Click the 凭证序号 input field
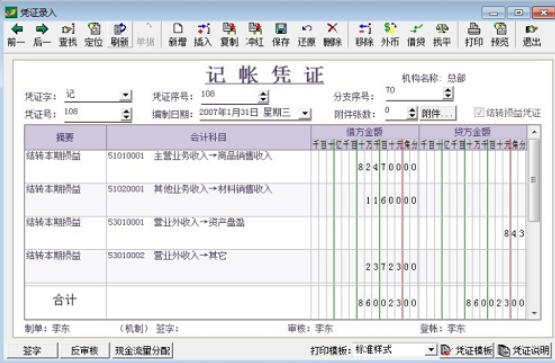 pyautogui.click(x=229, y=96)
